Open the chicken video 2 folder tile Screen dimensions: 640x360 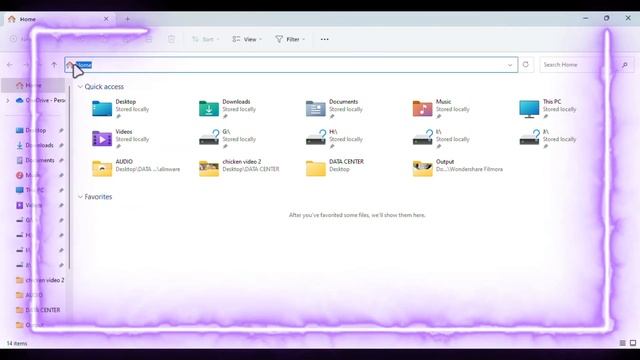[239, 167]
